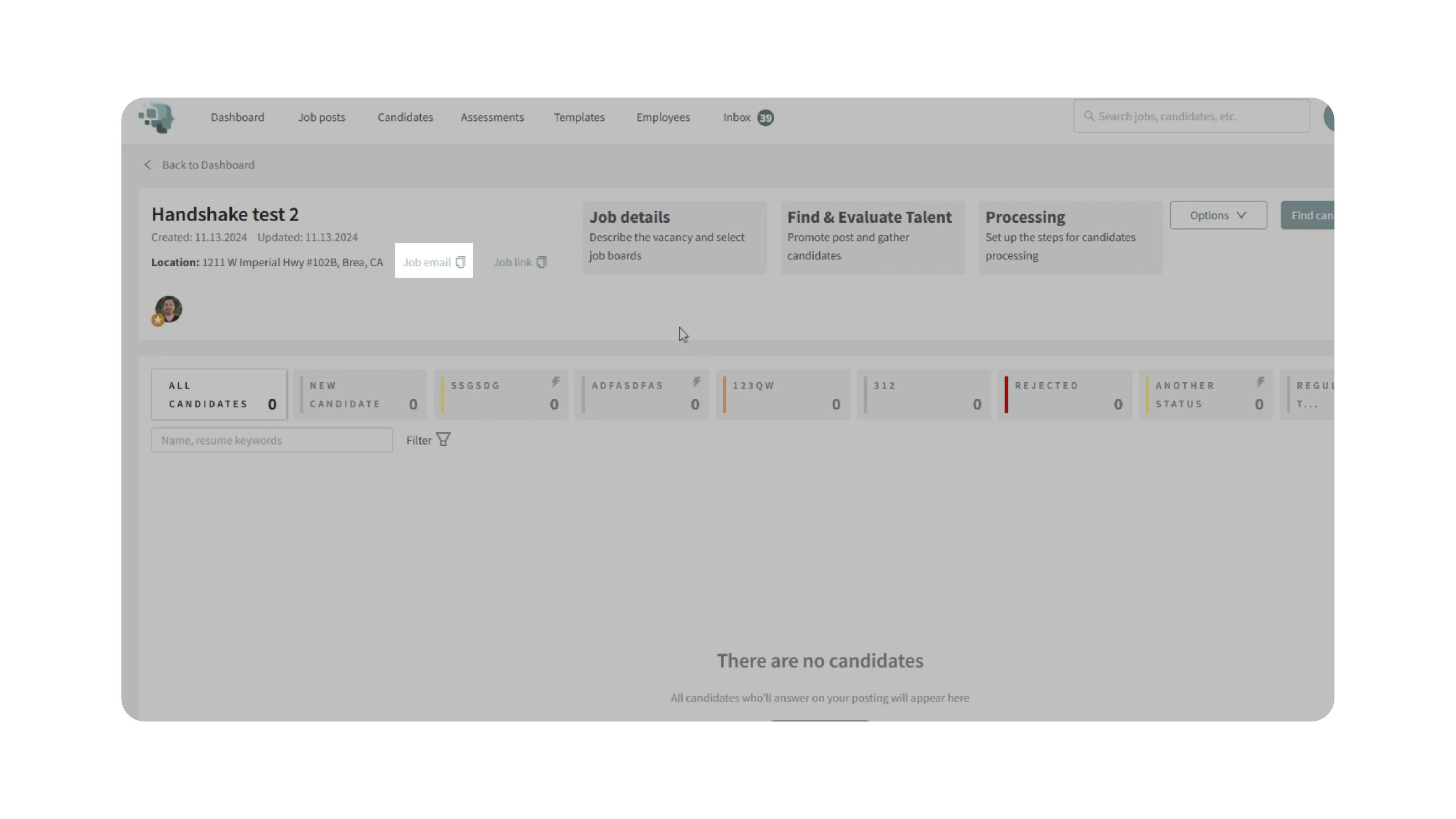Click the Filter funnel icon
This screenshot has width=1456, height=819.
click(x=444, y=440)
